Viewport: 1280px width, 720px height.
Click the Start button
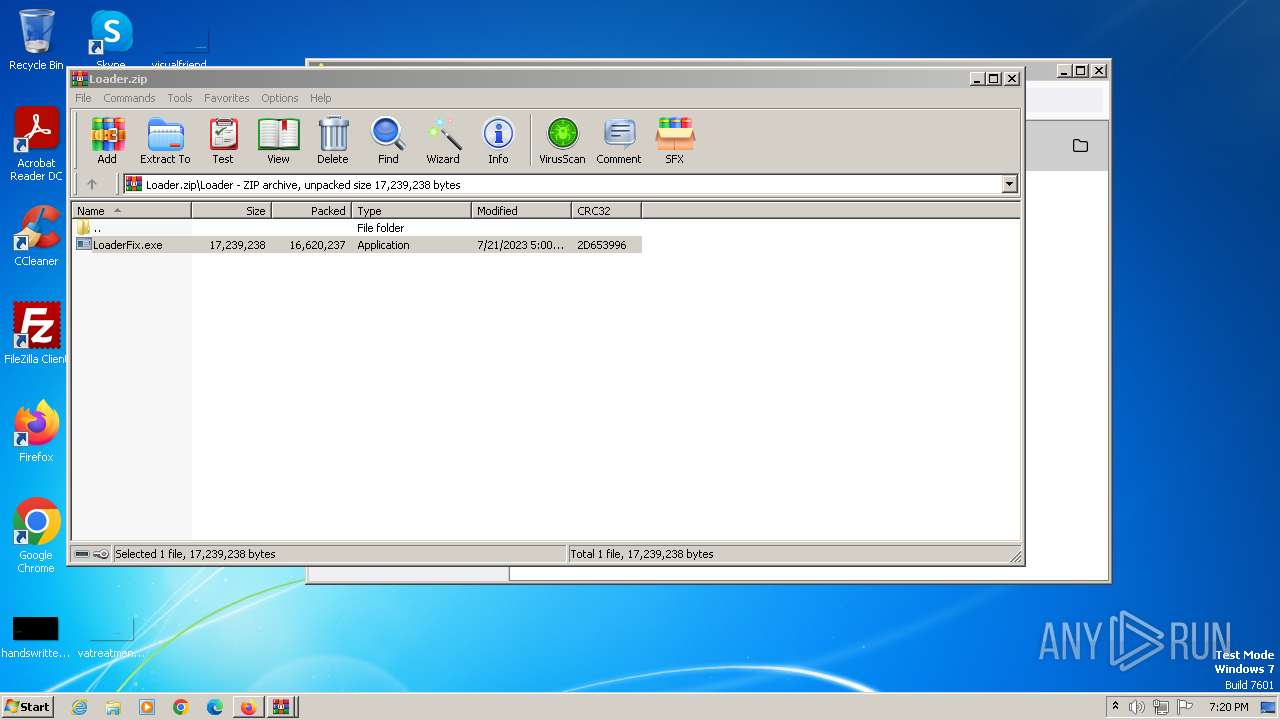pos(27,707)
